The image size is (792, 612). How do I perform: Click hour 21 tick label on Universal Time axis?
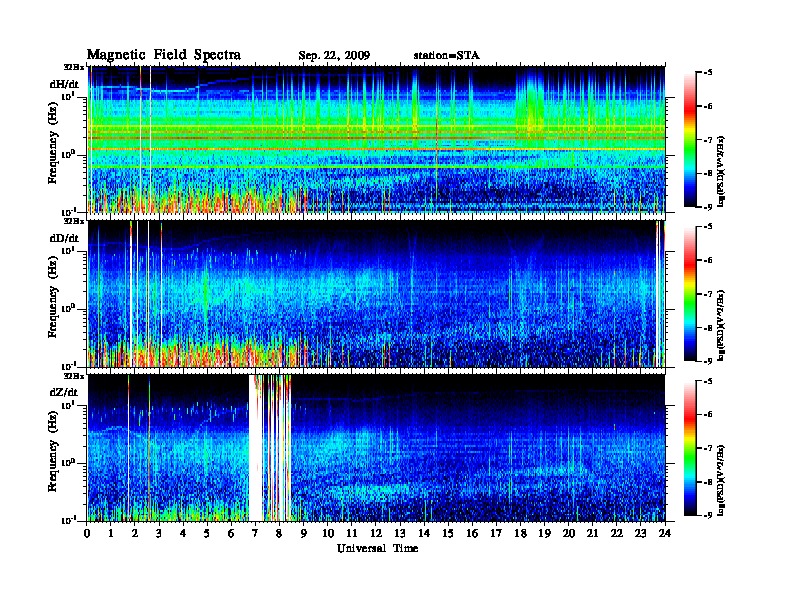592,534
